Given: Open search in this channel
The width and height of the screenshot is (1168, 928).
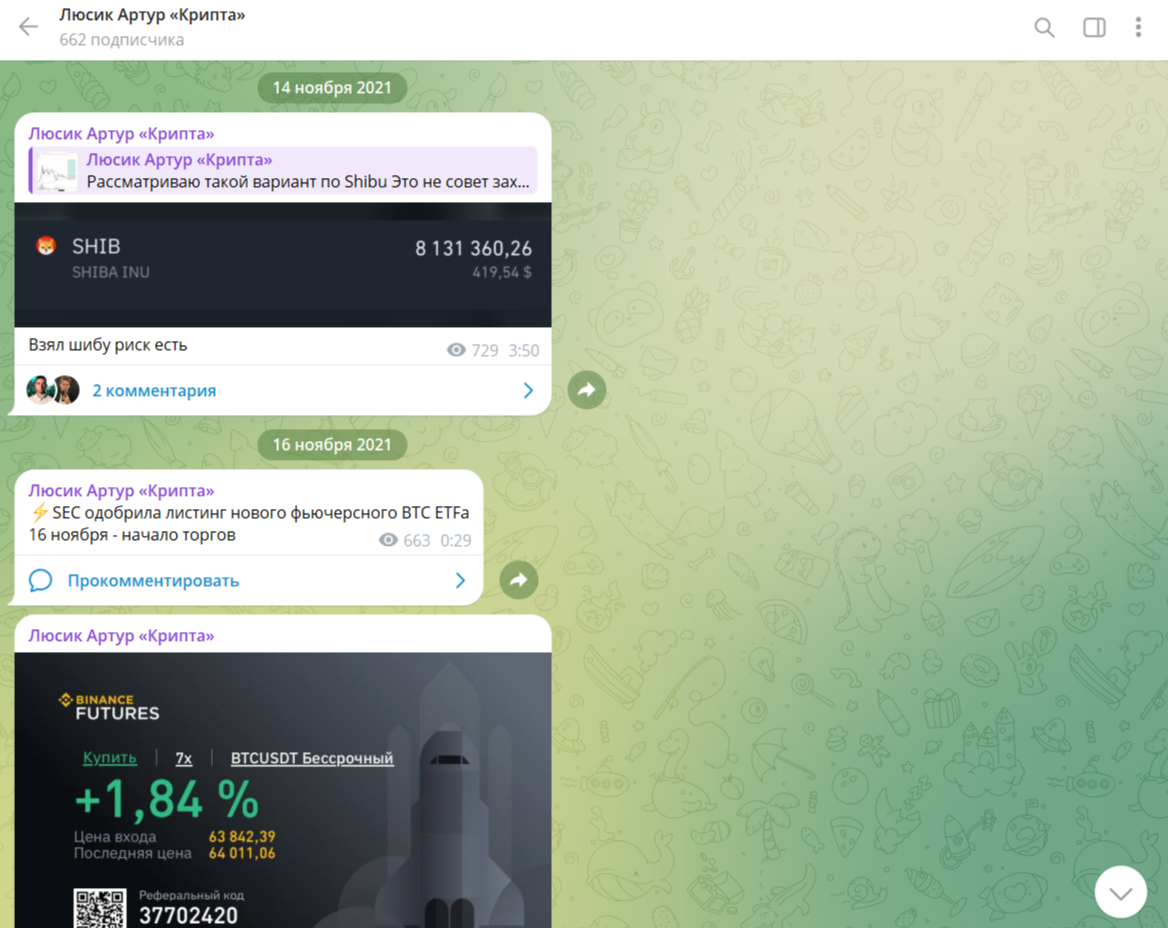Looking at the screenshot, I should click(1044, 28).
